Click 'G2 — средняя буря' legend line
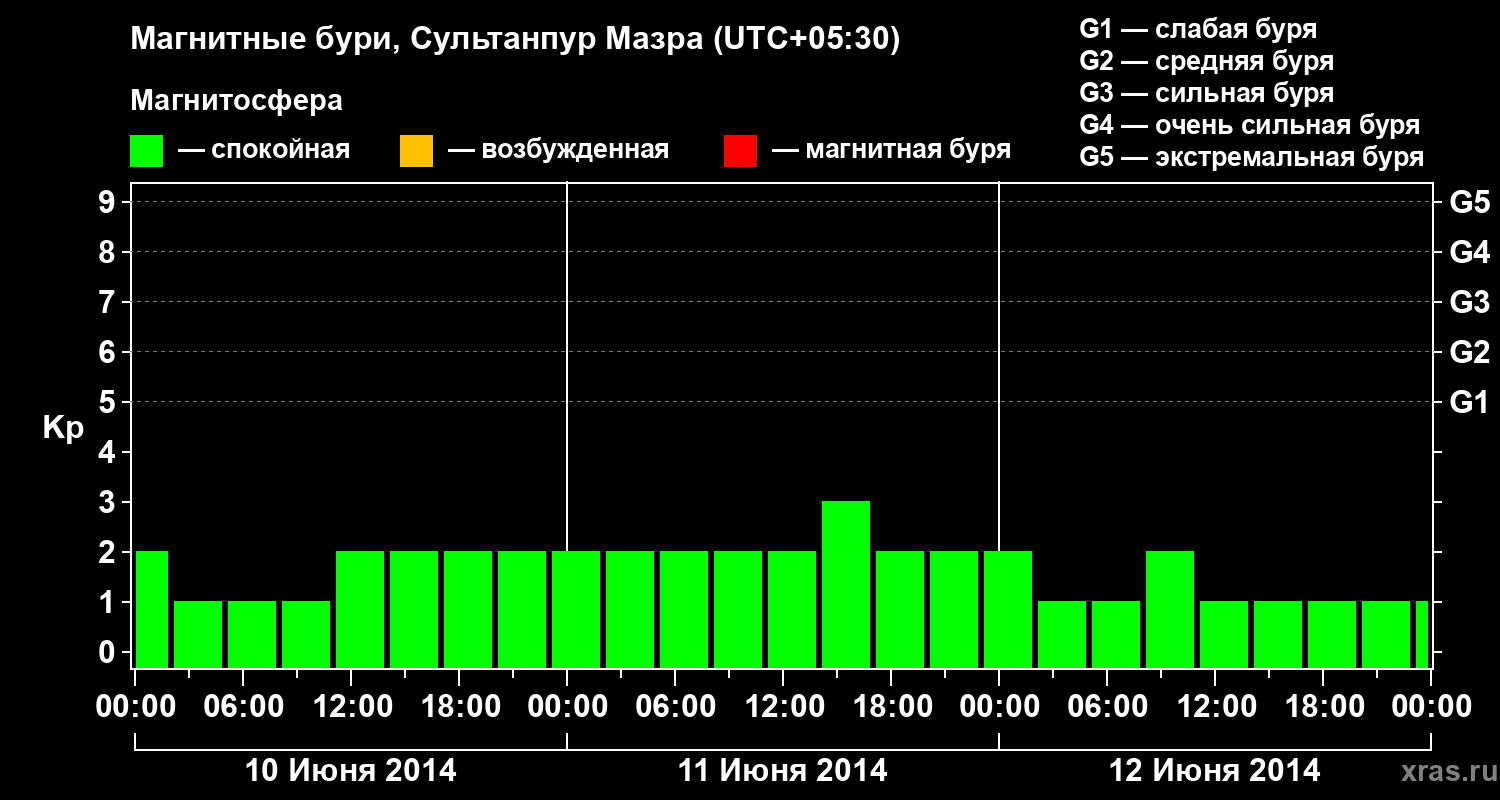 click(1206, 61)
